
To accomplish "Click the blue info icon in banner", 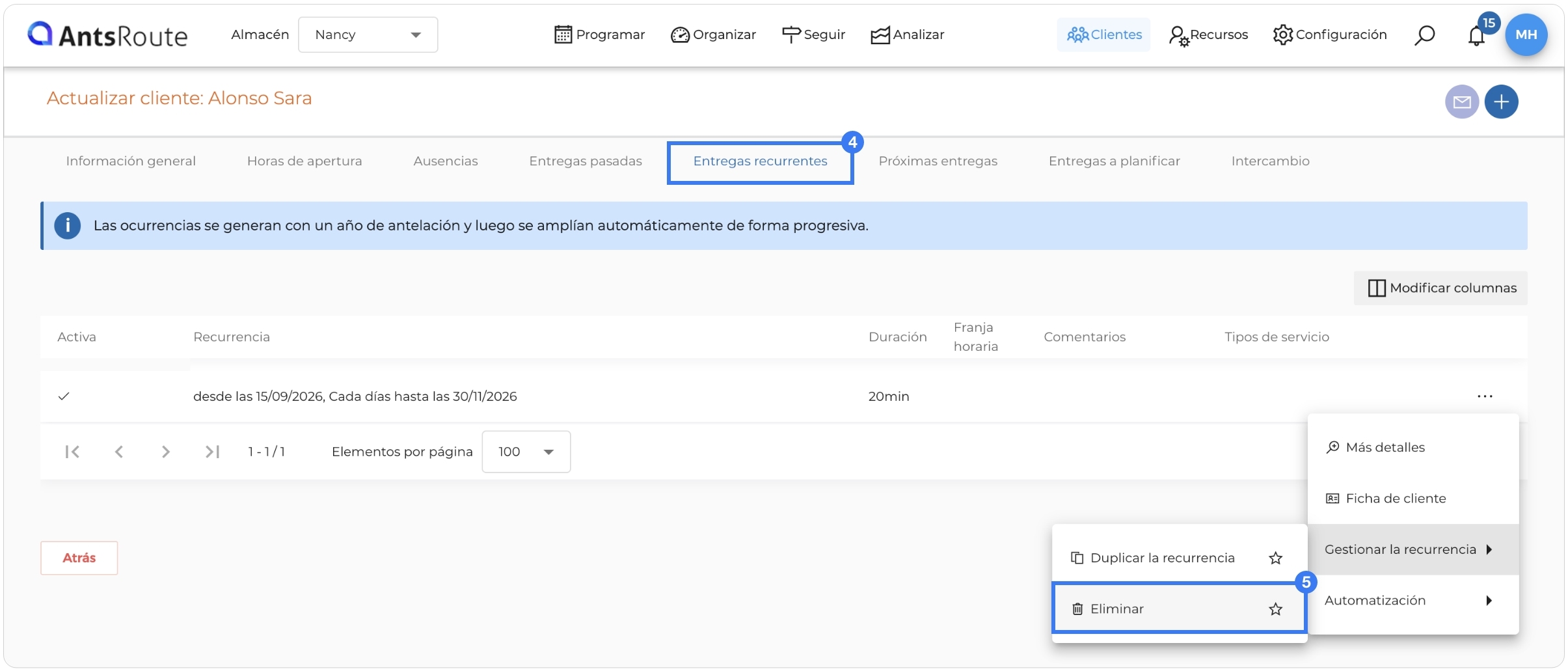I will pos(67,226).
